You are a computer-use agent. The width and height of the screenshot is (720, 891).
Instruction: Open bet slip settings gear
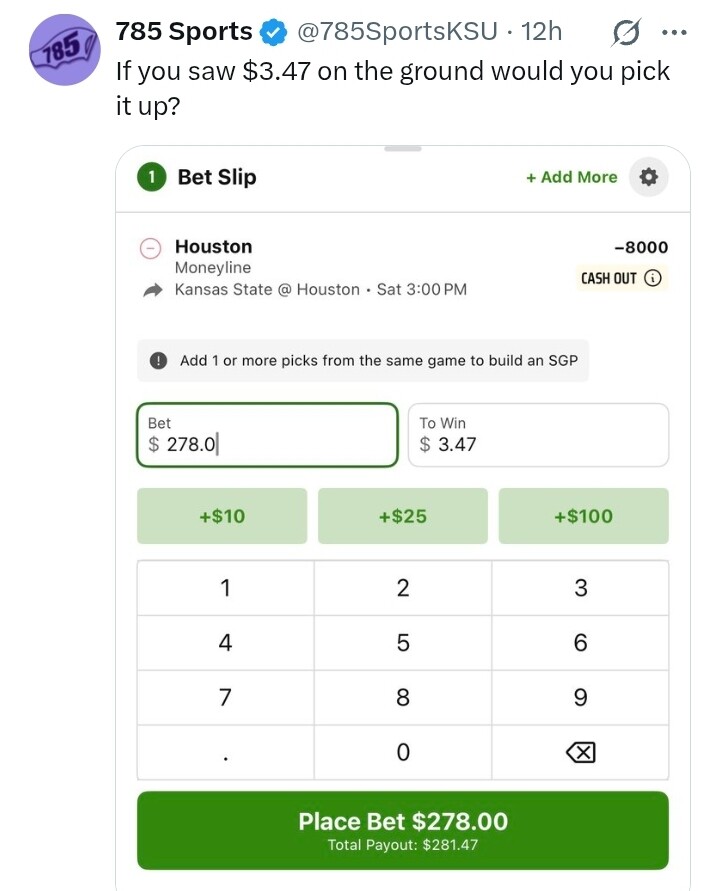pos(648,177)
